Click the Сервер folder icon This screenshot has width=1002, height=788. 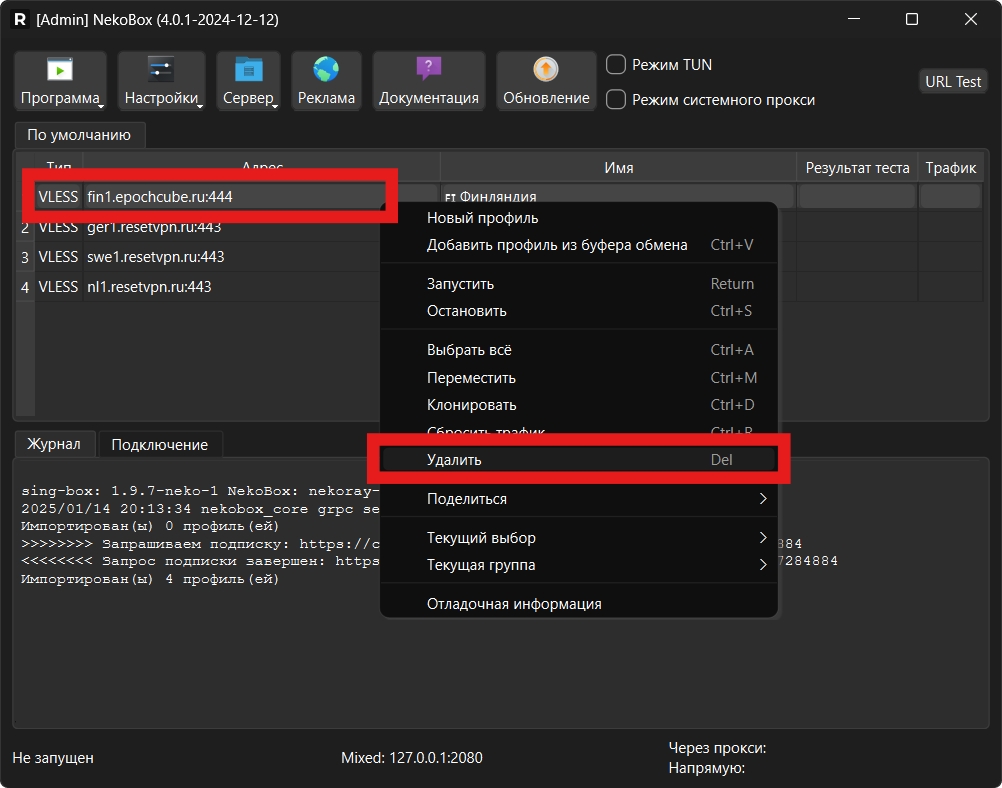pyautogui.click(x=248, y=70)
